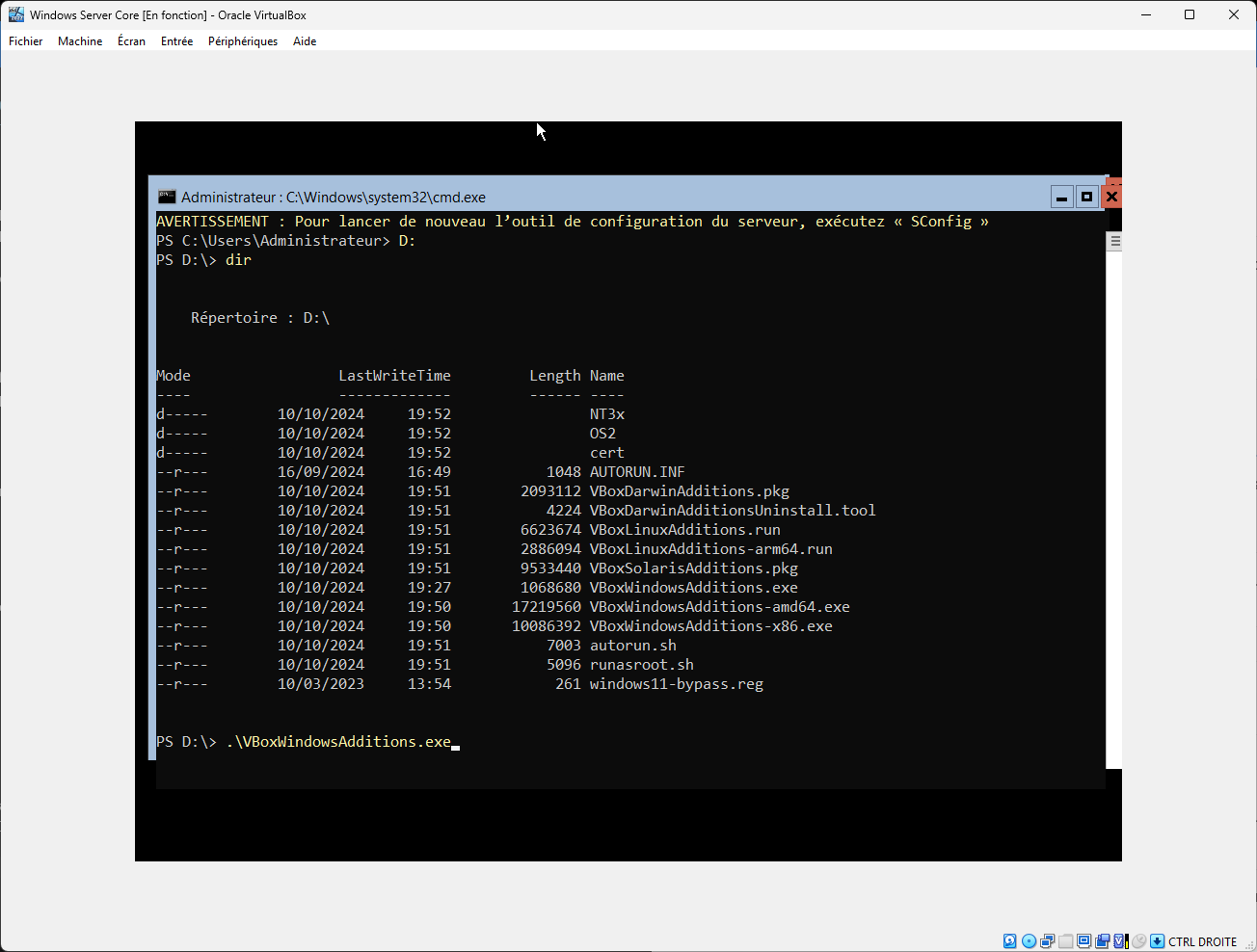Viewport: 1257px width, 952px height.
Task: Click the 19:27 timestamp value
Action: tap(429, 588)
